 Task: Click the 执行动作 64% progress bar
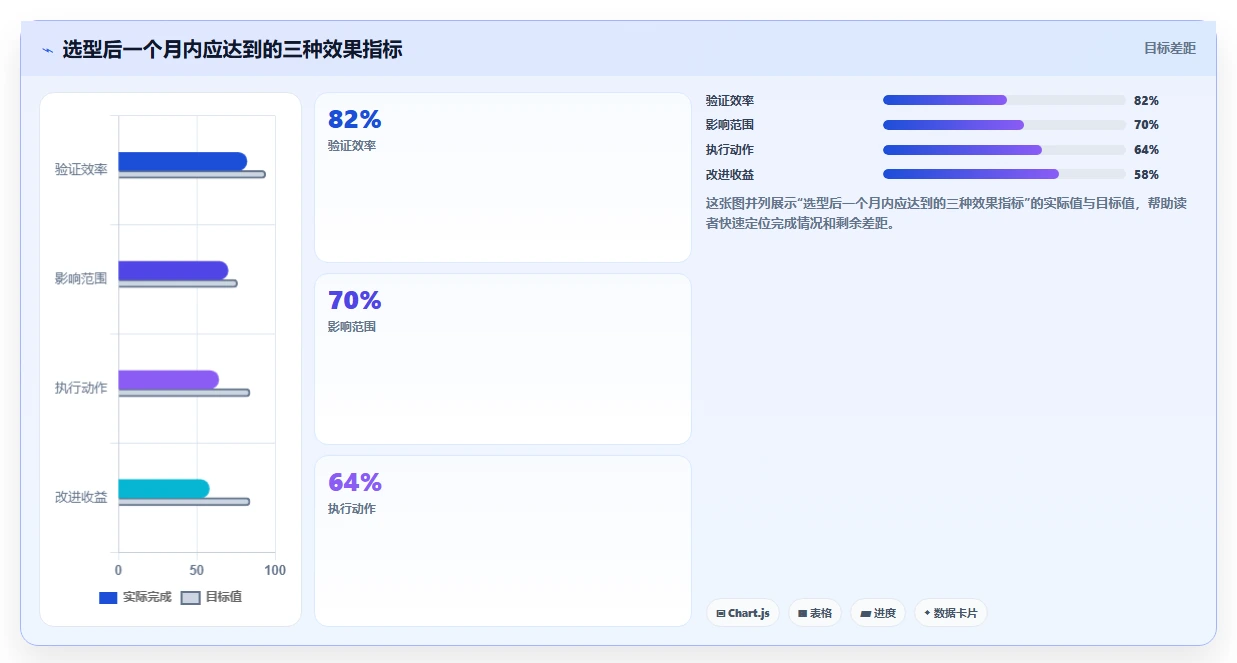pos(1004,150)
